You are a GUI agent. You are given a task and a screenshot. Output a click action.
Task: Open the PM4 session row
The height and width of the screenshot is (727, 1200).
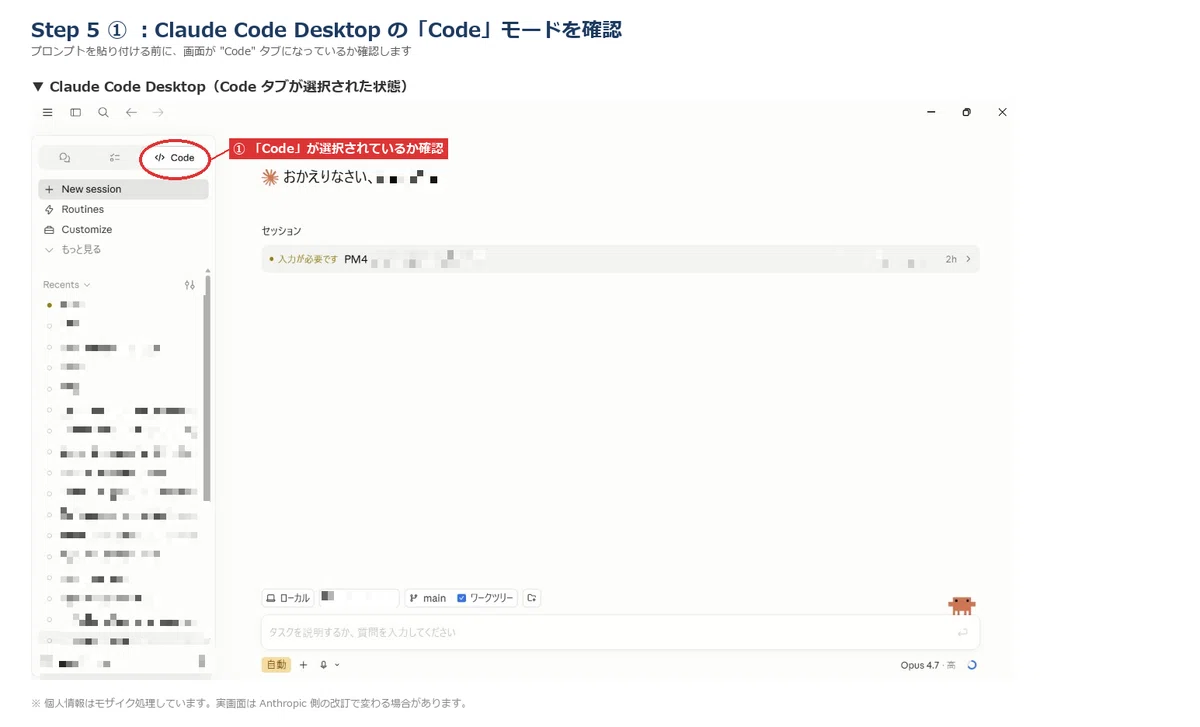pos(620,259)
